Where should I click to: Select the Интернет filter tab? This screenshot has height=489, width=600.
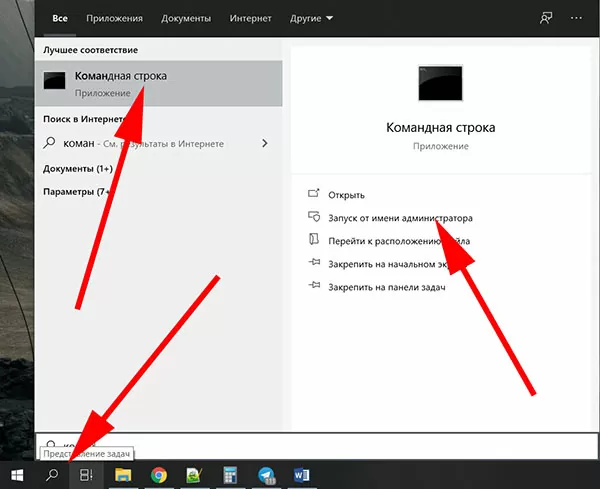[x=250, y=18]
